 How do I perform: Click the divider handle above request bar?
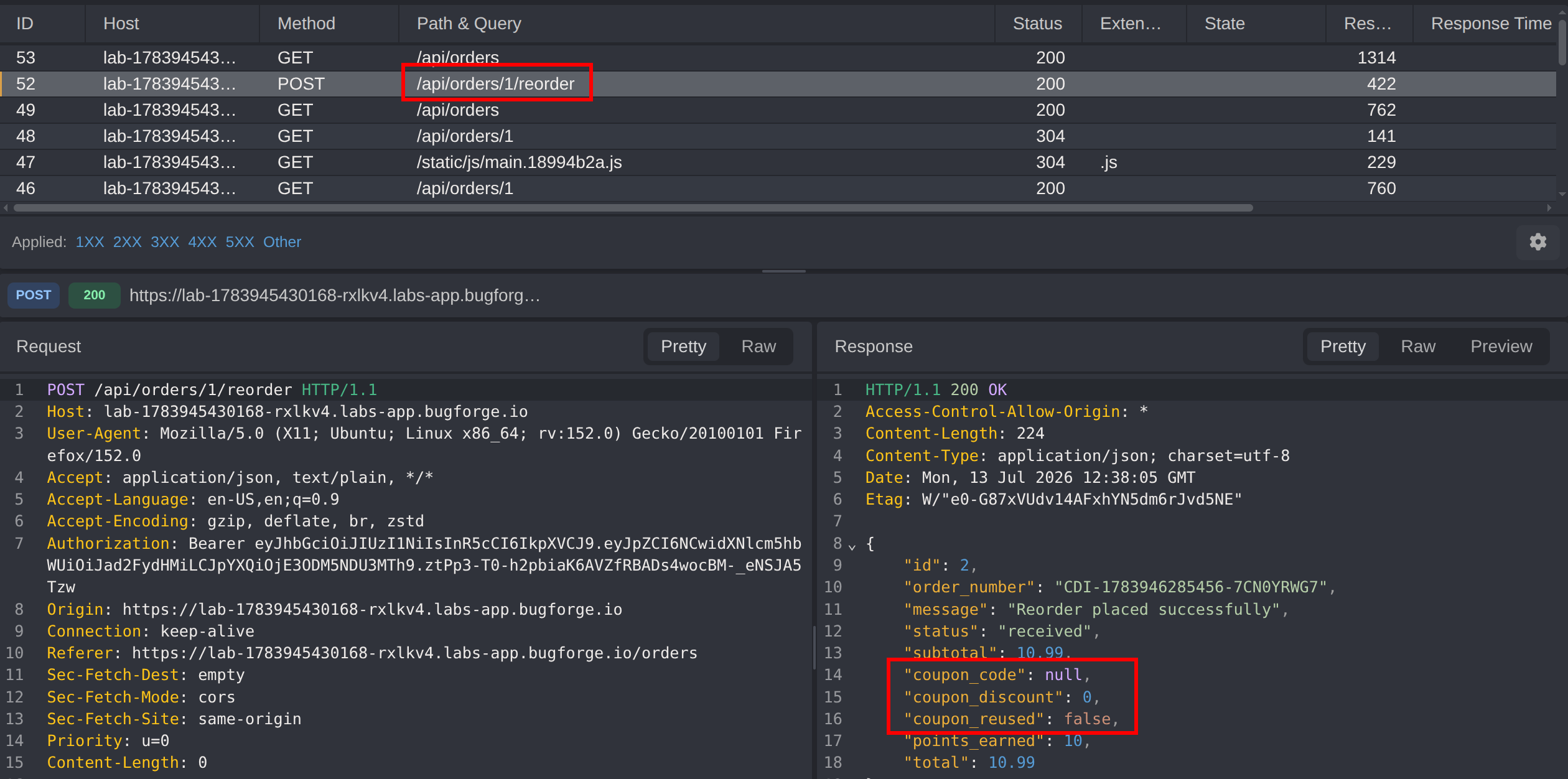tap(784, 271)
